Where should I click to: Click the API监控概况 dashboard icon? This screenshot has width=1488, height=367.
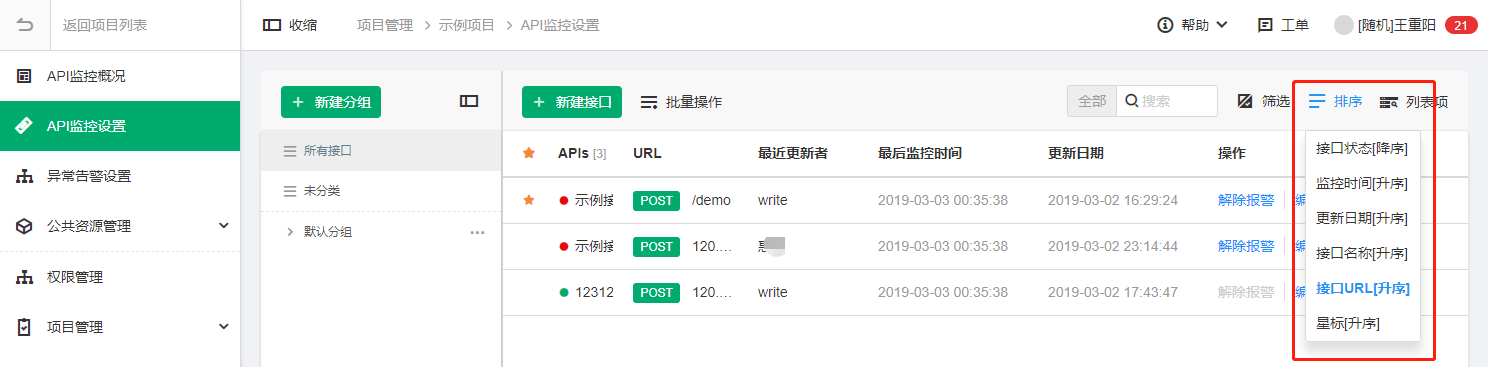click(24, 76)
